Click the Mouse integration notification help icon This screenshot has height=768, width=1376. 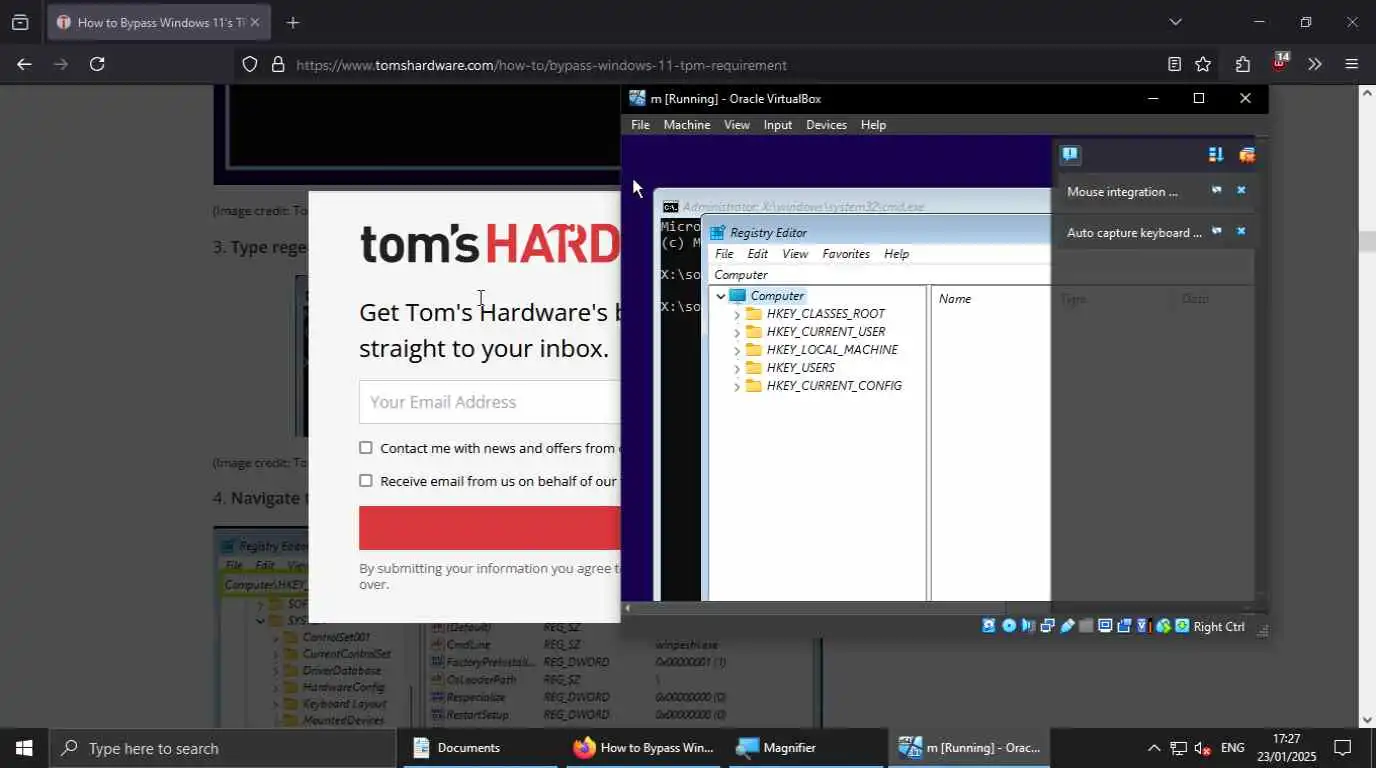[x=1217, y=190]
